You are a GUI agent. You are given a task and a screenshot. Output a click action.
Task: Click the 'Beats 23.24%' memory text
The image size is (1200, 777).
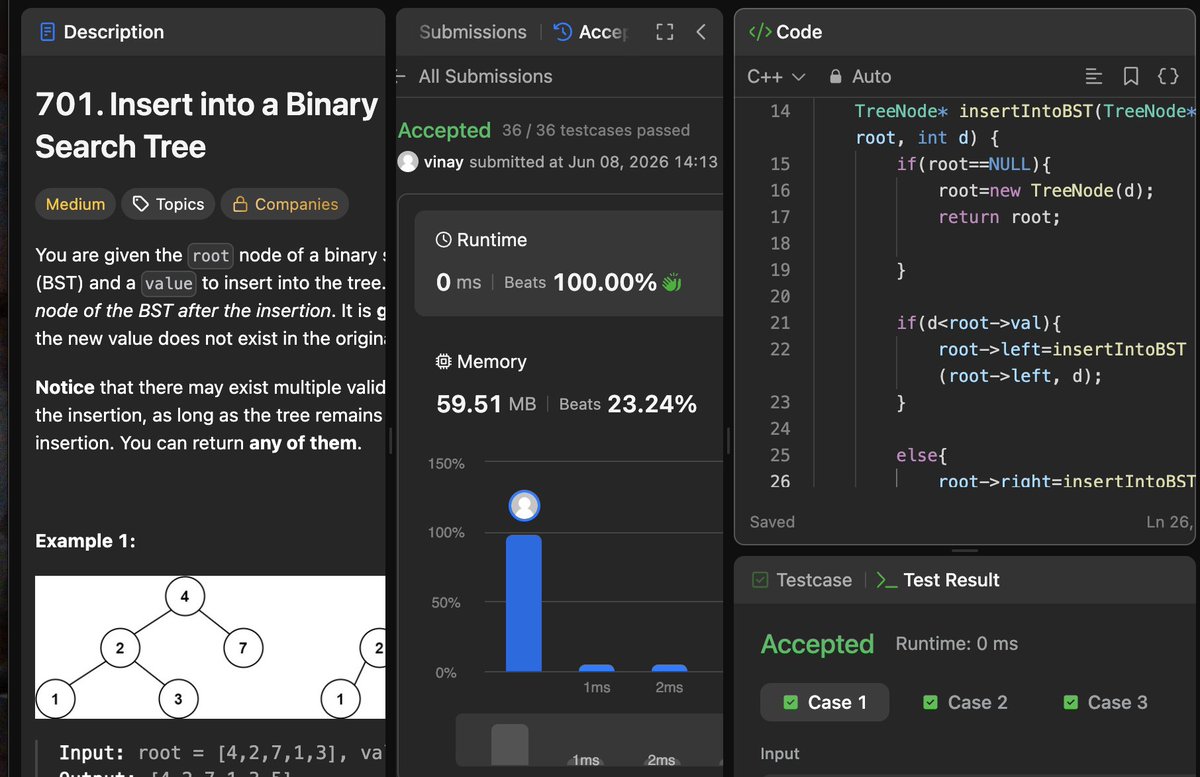pos(628,404)
